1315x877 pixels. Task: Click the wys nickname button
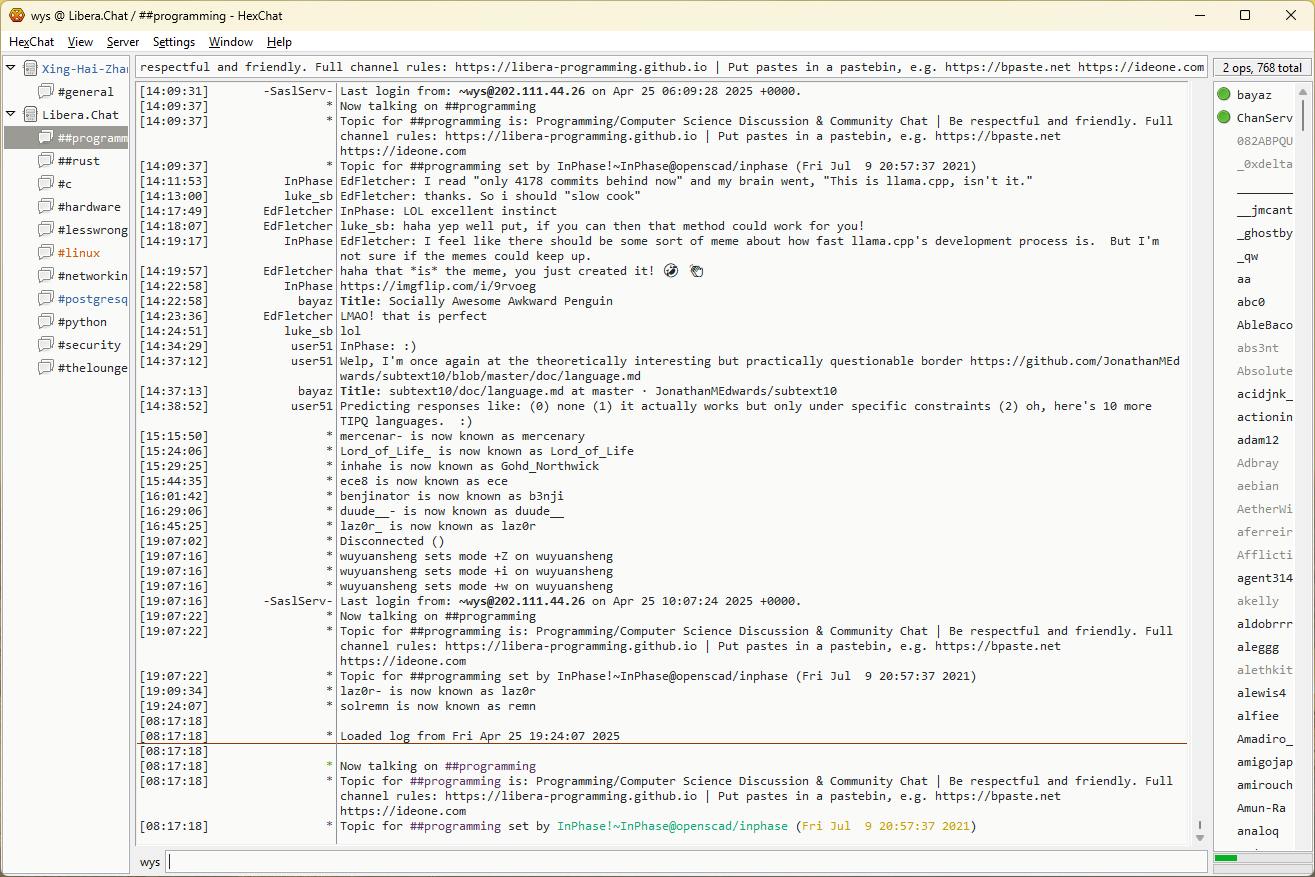[x=149, y=862]
